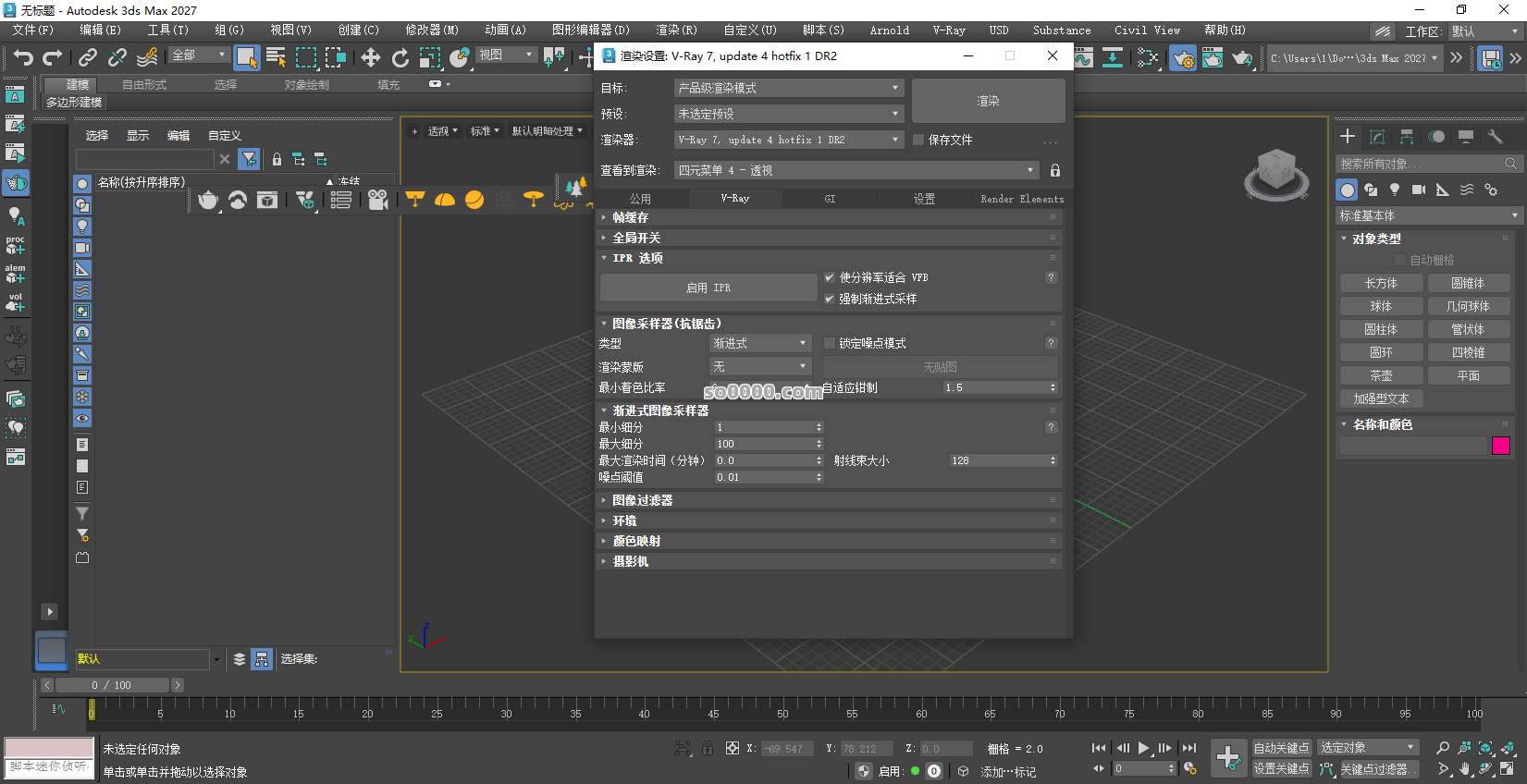Viewport: 1527px width, 784px height.
Task: Click the Redo arrow in main toolbar
Action: coord(53,57)
